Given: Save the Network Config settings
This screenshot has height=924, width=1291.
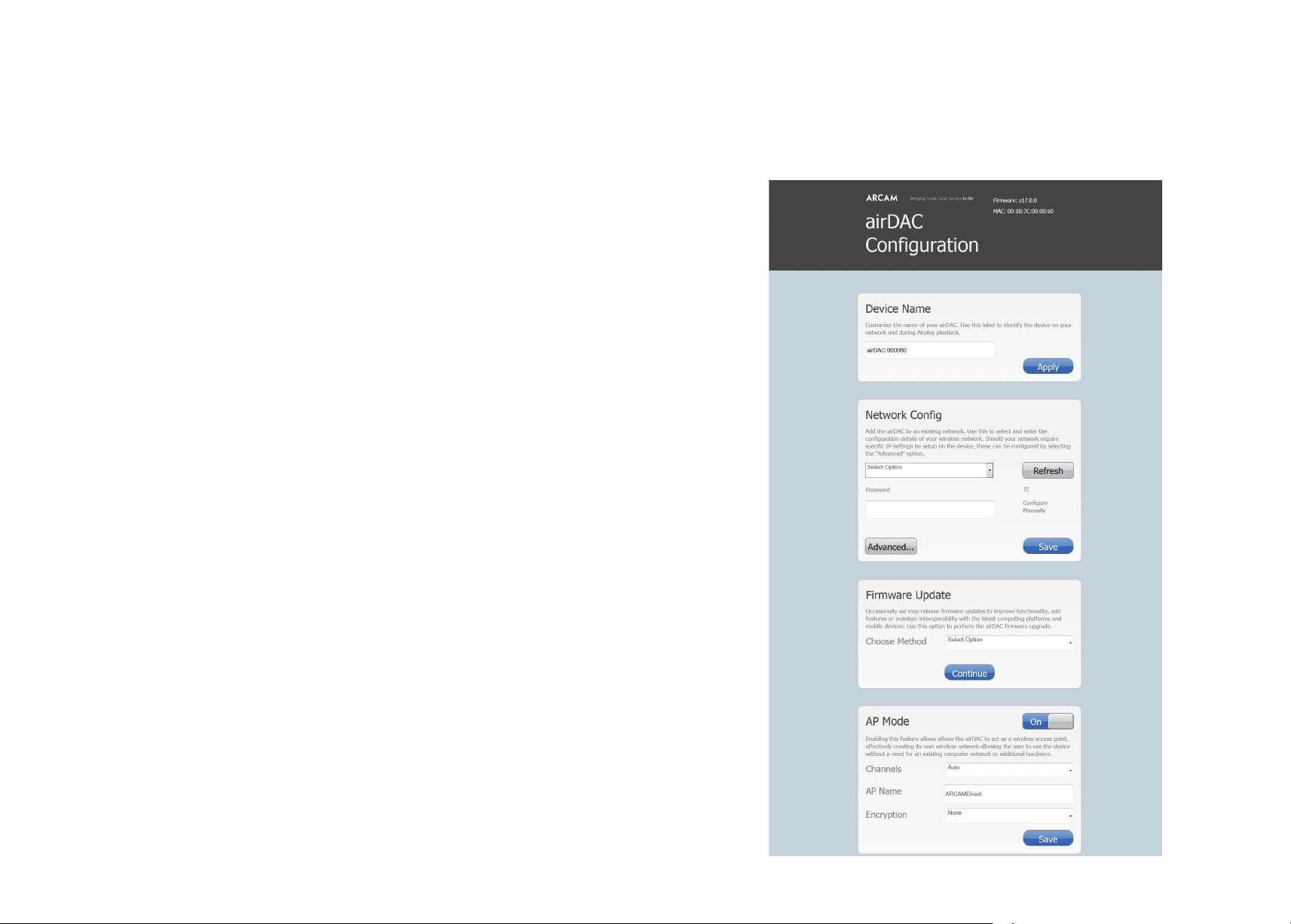Looking at the screenshot, I should coord(1048,547).
